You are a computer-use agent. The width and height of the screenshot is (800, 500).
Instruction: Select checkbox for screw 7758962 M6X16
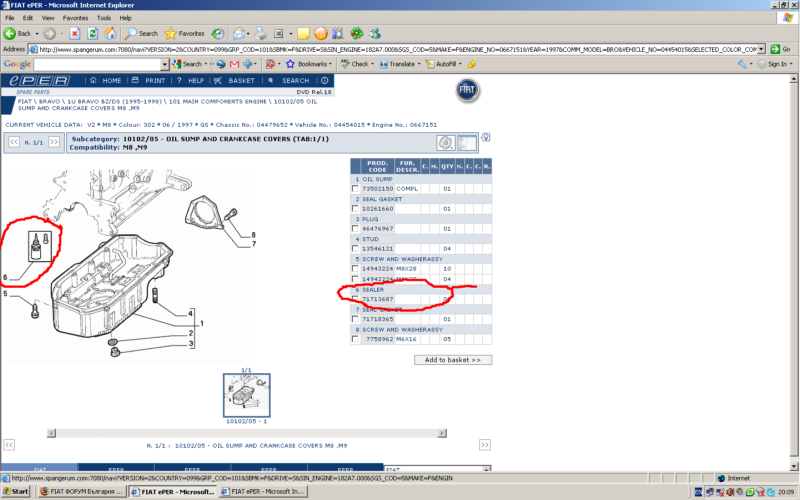(x=355, y=338)
